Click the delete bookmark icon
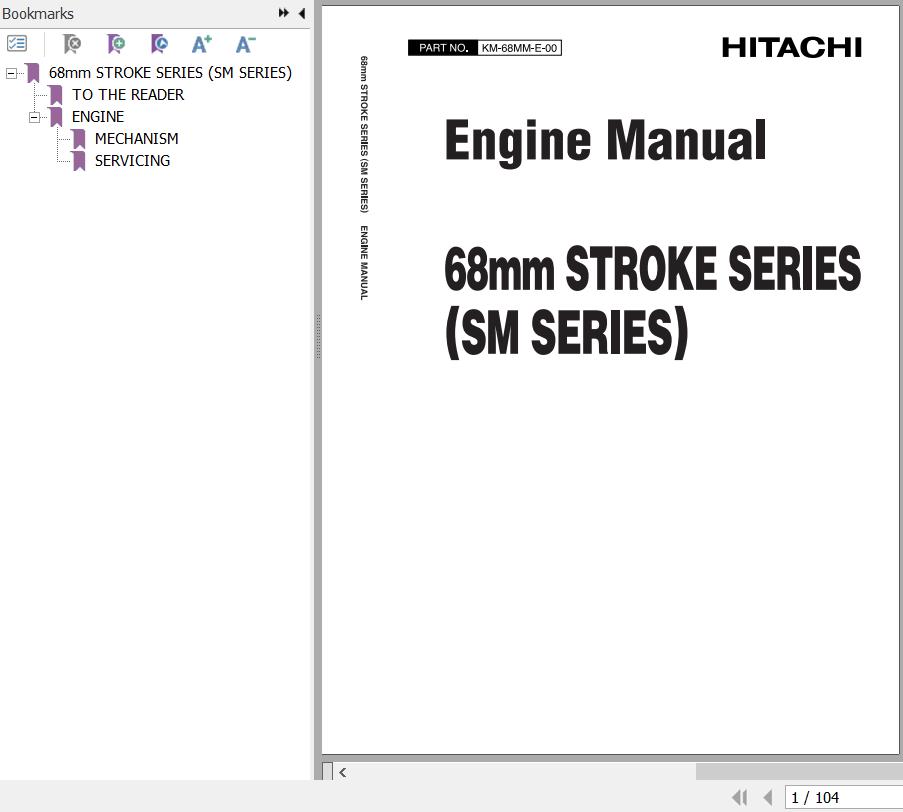Image resolution: width=903 pixels, height=812 pixels. [72, 44]
